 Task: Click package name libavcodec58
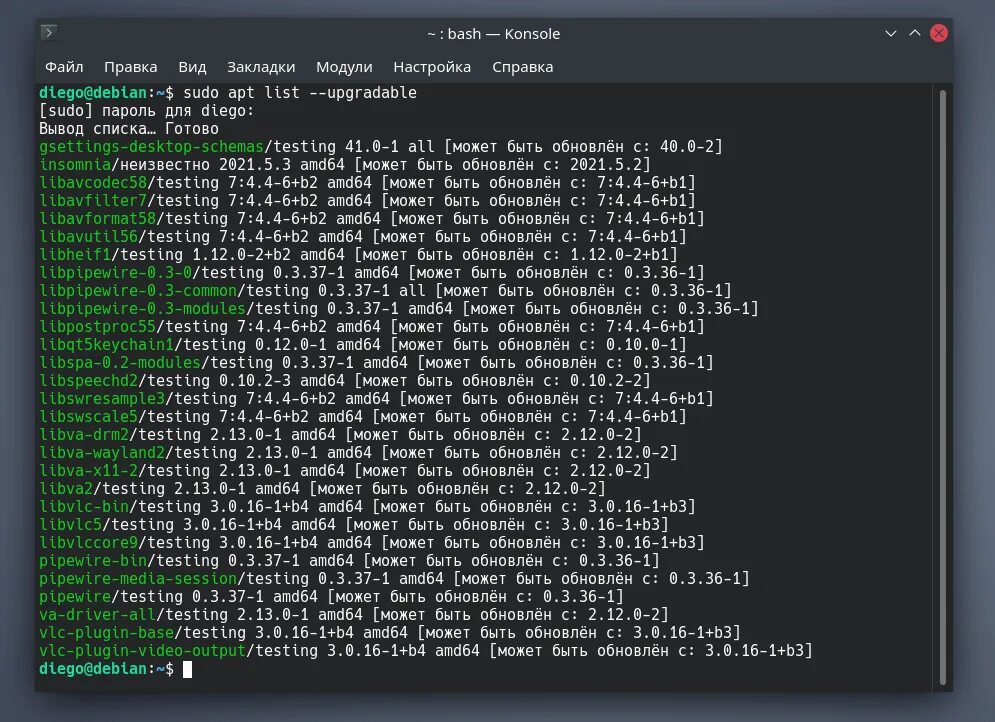(93, 183)
